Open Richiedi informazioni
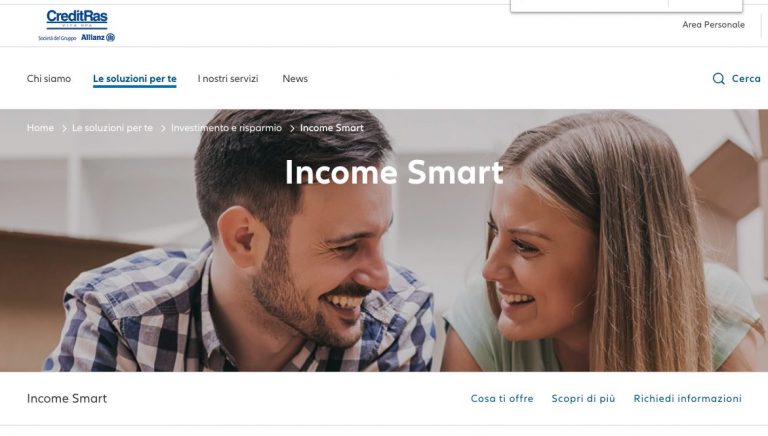The image size is (768, 436). click(688, 399)
